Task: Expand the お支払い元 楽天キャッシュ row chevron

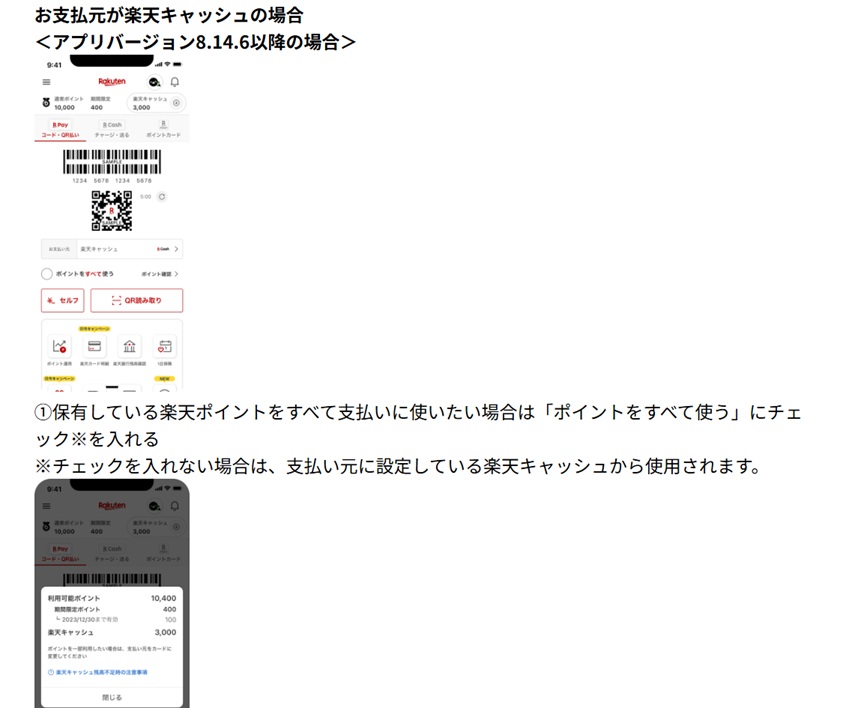Action: [176, 249]
